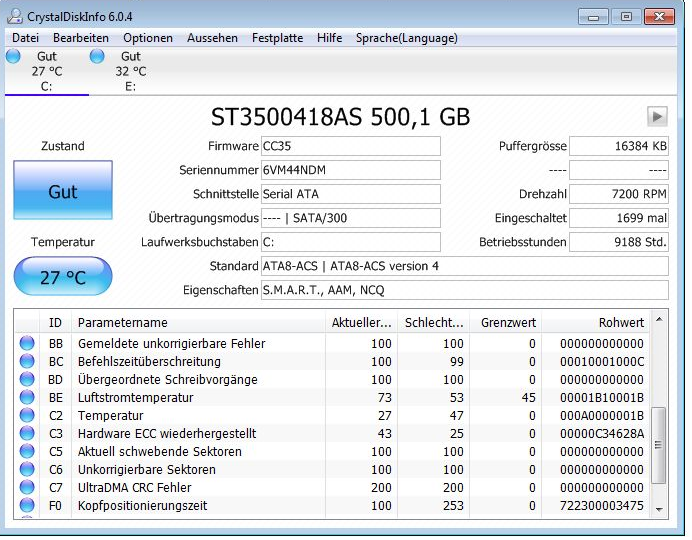Screen dimensions: 692x540
Task: Click the Eingeschaltet value 1699 mal
Action: [x=619, y=218]
